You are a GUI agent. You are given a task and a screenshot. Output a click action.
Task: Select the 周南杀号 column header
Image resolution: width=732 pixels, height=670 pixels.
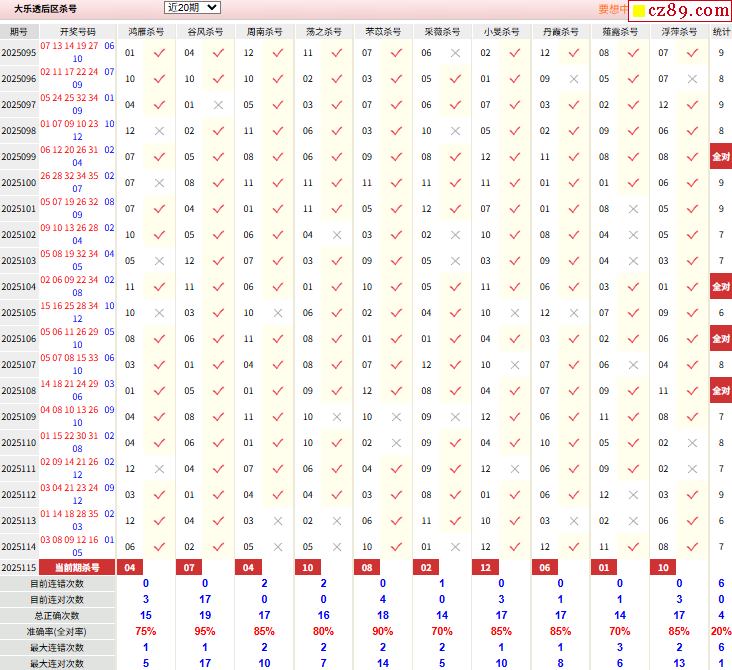[x=264, y=32]
